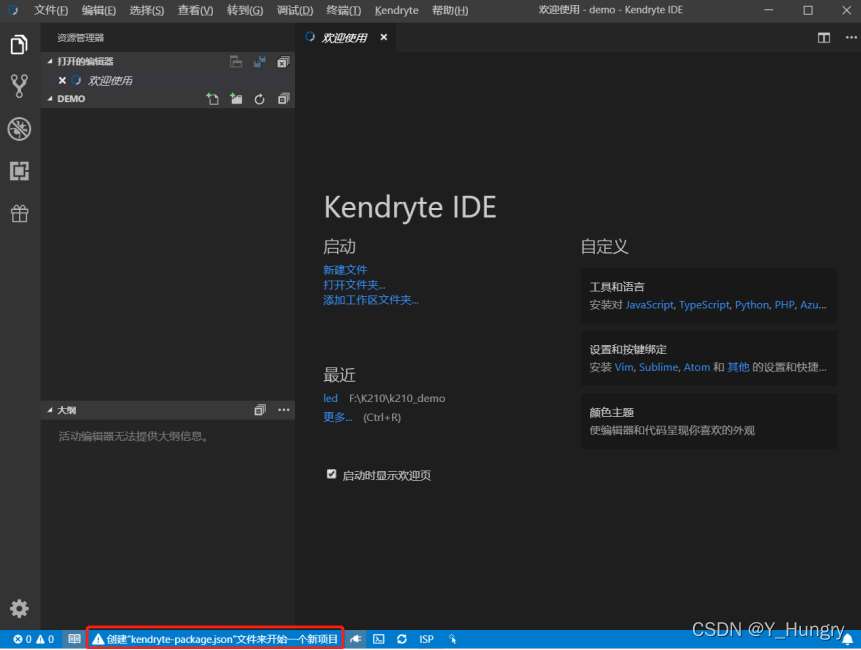Click the serial port plug icon
Screen dimensions: 861x650
coord(355,639)
